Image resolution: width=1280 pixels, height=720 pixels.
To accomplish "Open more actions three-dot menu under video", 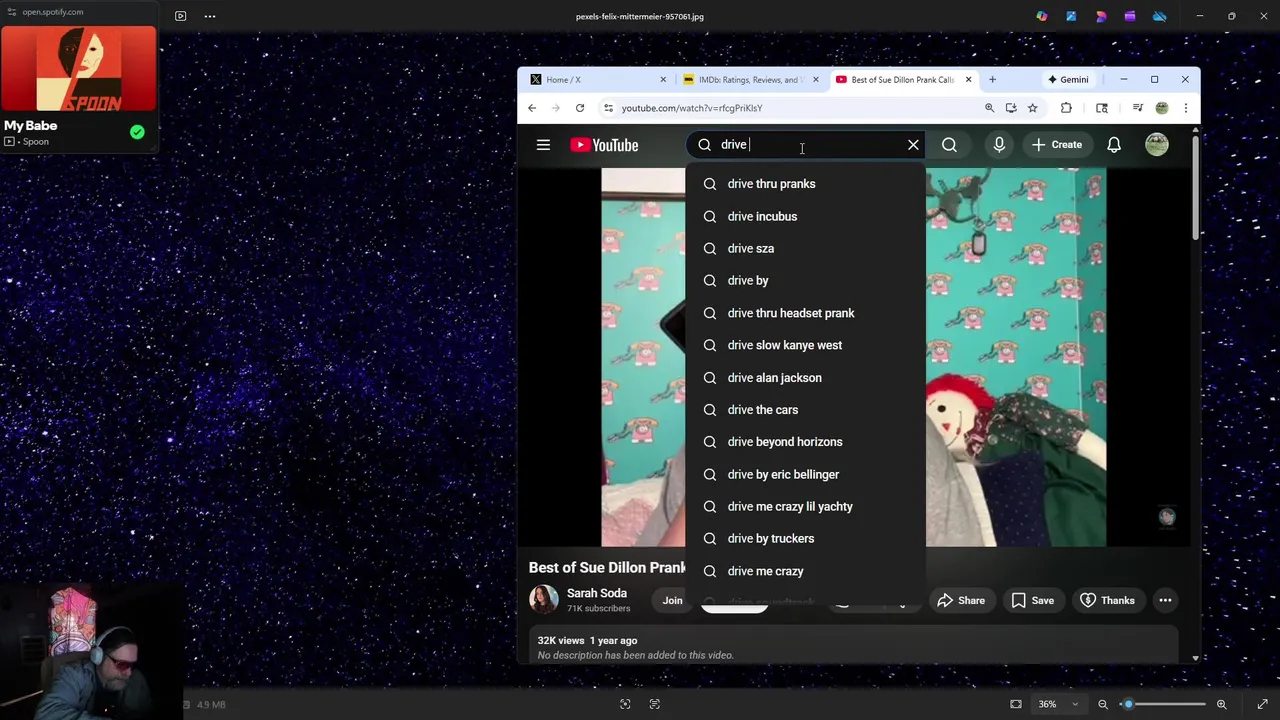I will coord(1165,601).
